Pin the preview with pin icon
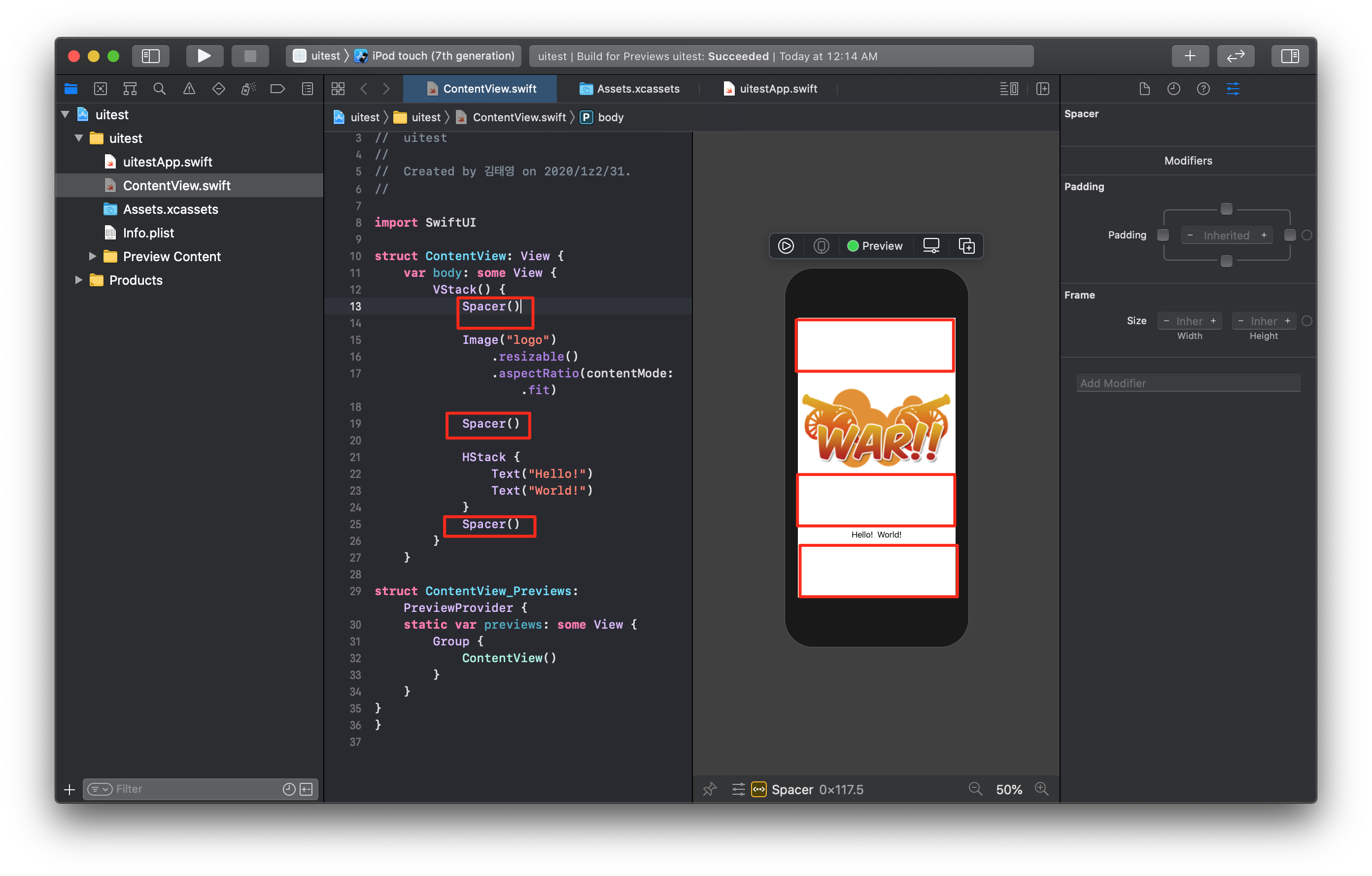 pyautogui.click(x=709, y=789)
